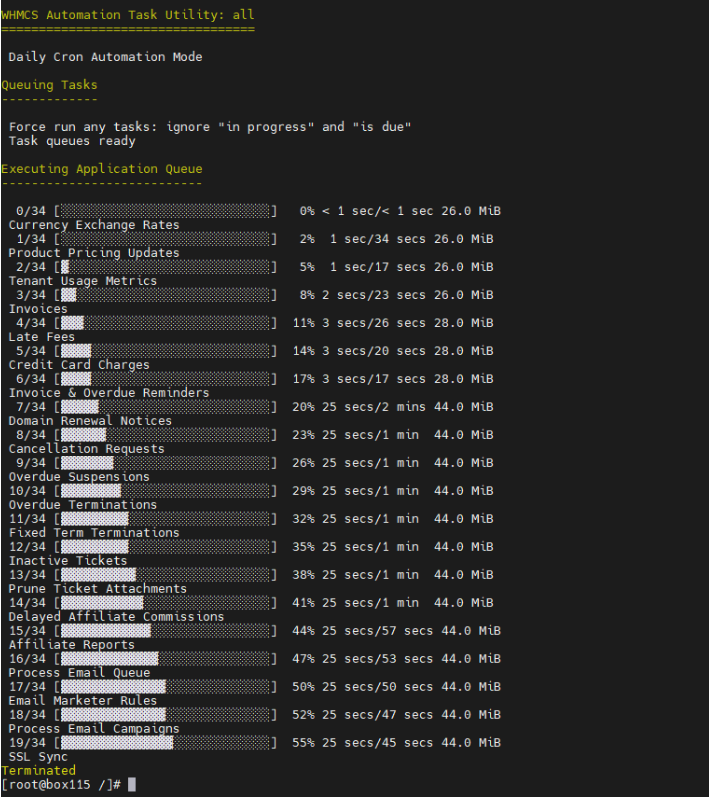
Task: Select the 'Credit Card Charges' text
Action: pos(79,364)
